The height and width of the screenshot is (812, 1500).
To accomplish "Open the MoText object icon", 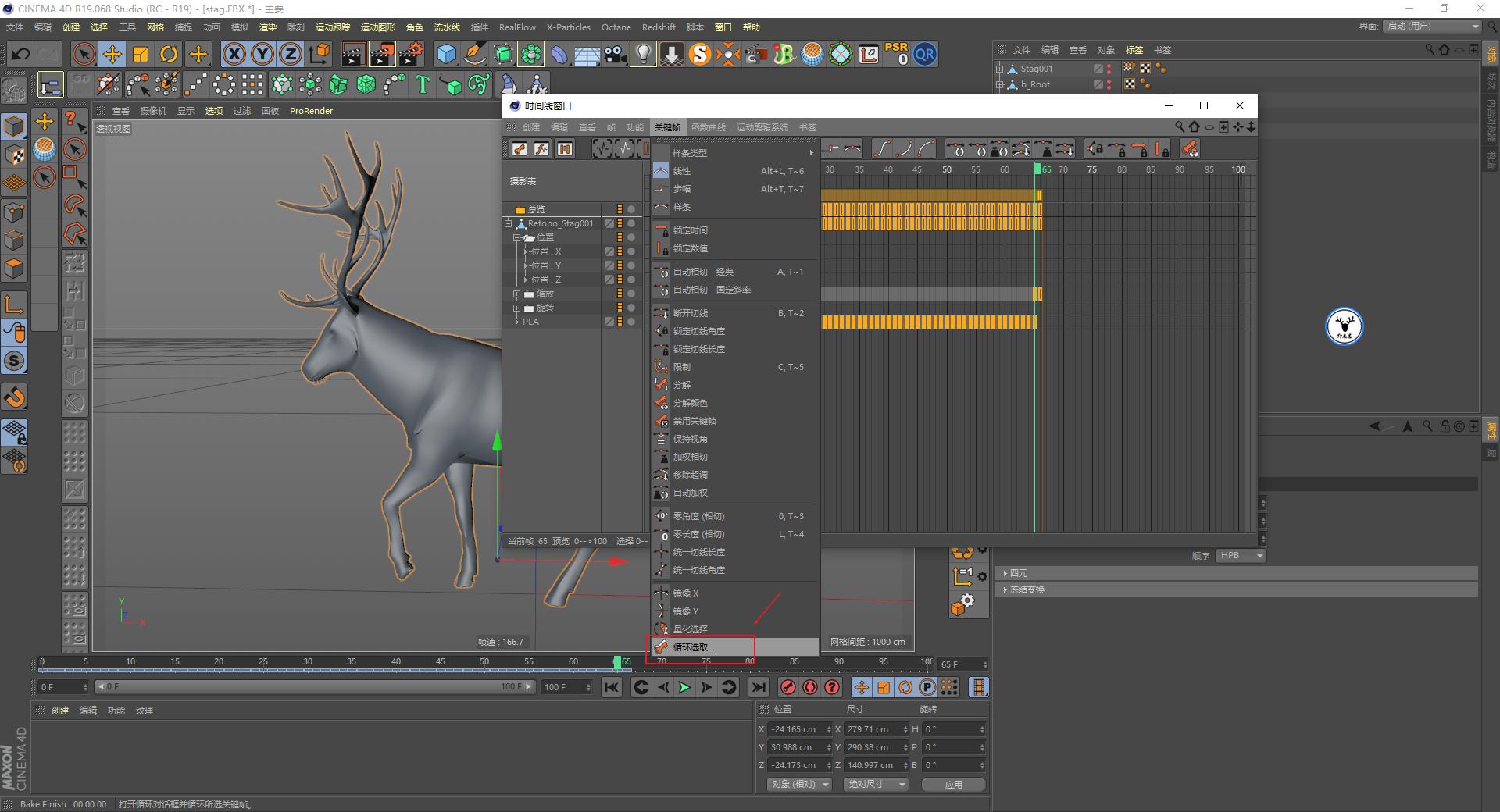I will pyautogui.click(x=423, y=84).
